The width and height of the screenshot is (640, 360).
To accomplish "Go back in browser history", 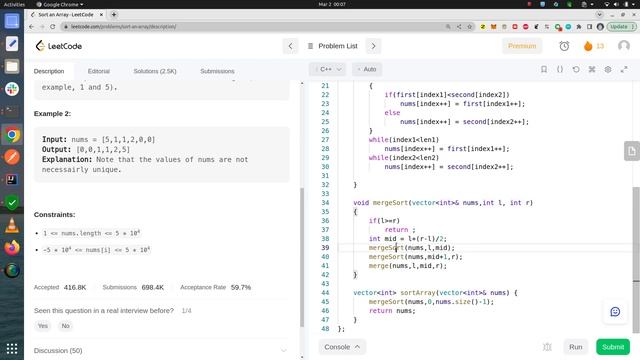I will [31, 27].
